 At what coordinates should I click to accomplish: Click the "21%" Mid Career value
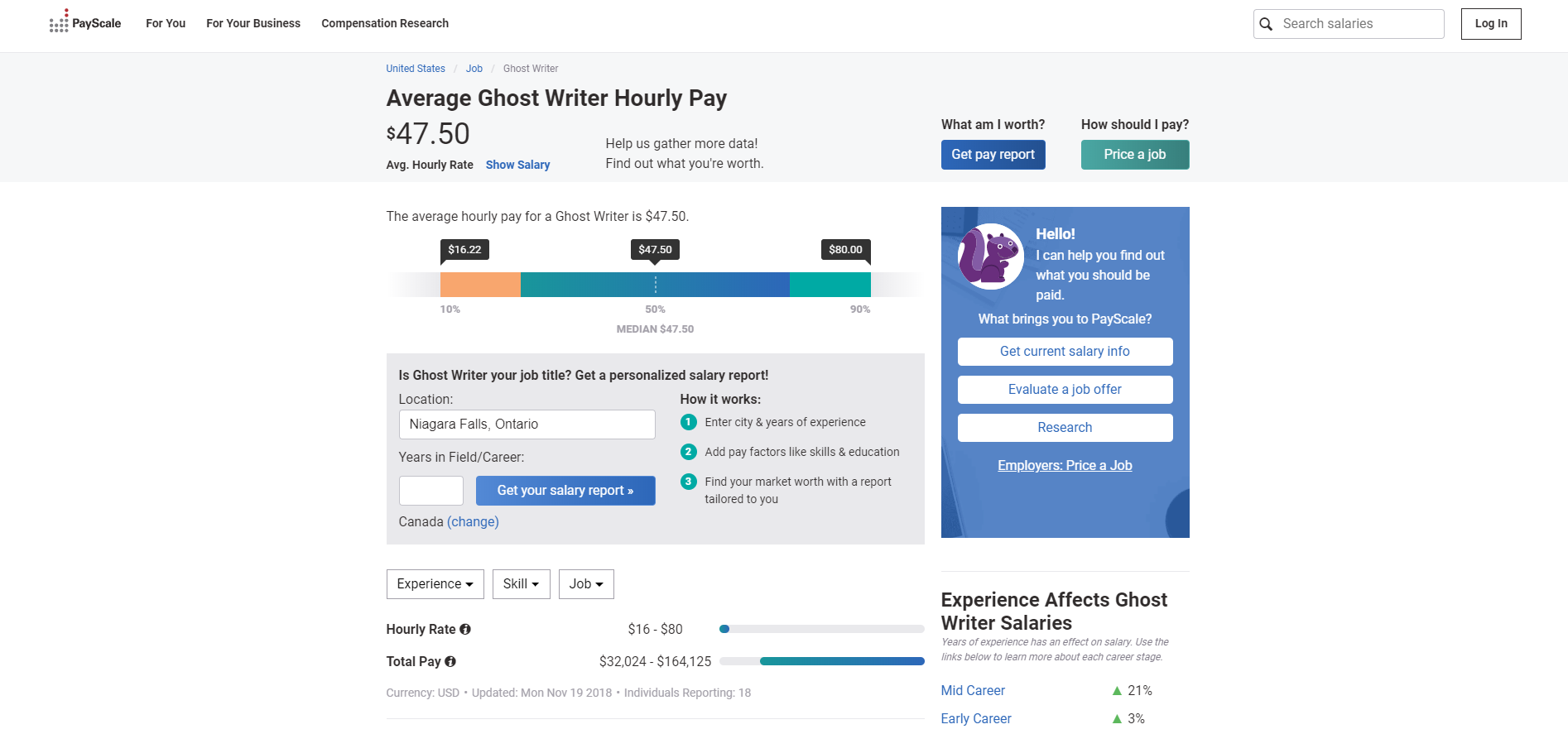point(1140,690)
